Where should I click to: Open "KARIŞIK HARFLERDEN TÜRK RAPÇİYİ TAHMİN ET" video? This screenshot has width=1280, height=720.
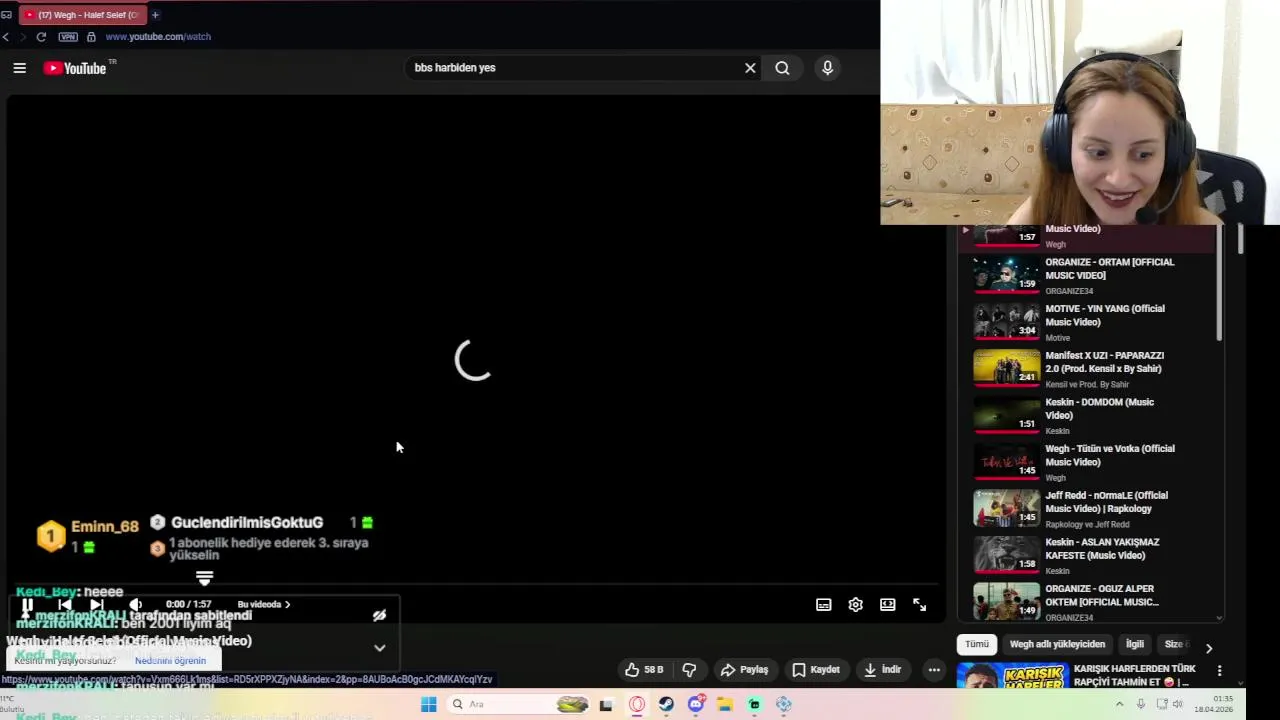(x=1134, y=675)
